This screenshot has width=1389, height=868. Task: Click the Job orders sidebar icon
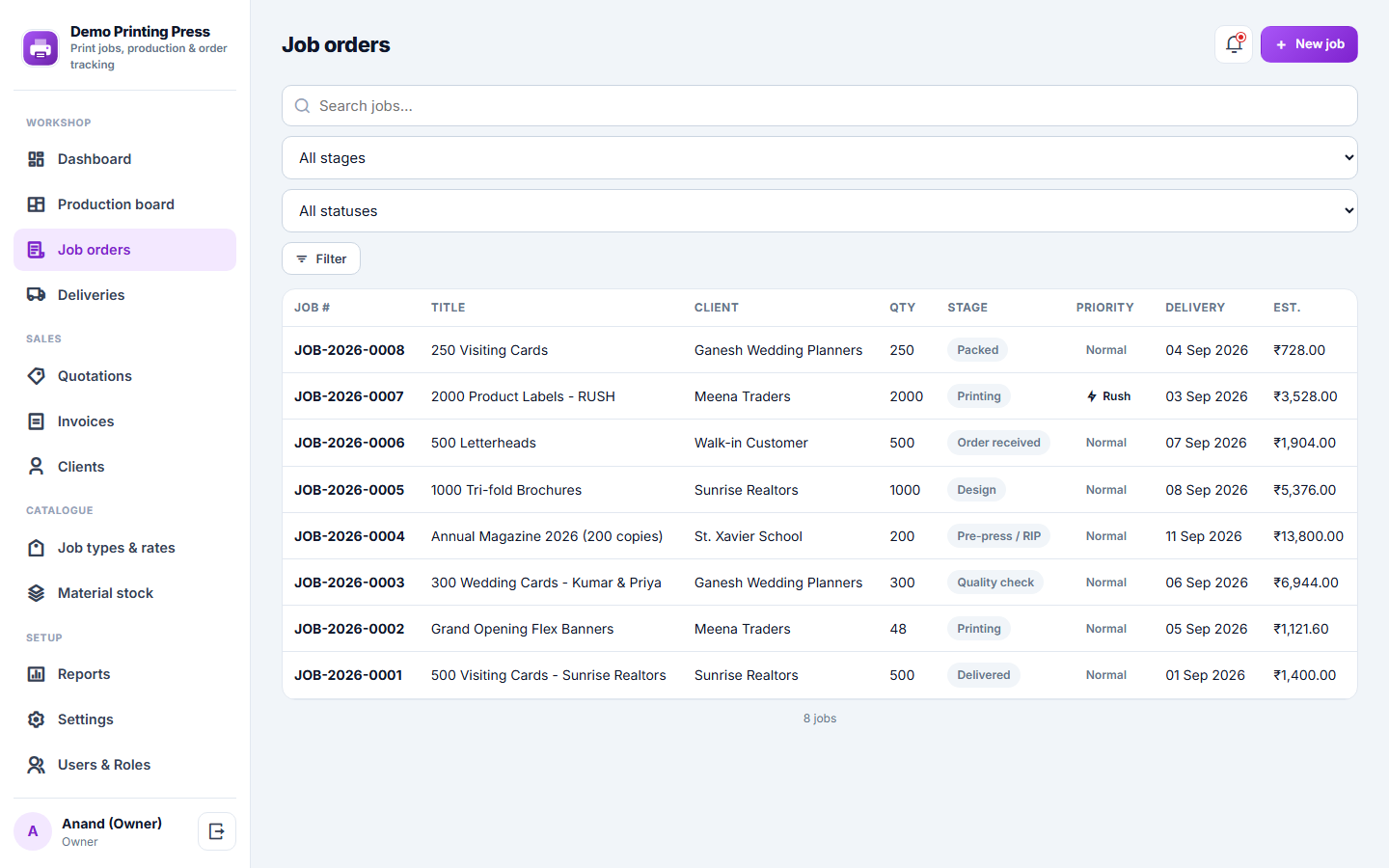(x=36, y=250)
